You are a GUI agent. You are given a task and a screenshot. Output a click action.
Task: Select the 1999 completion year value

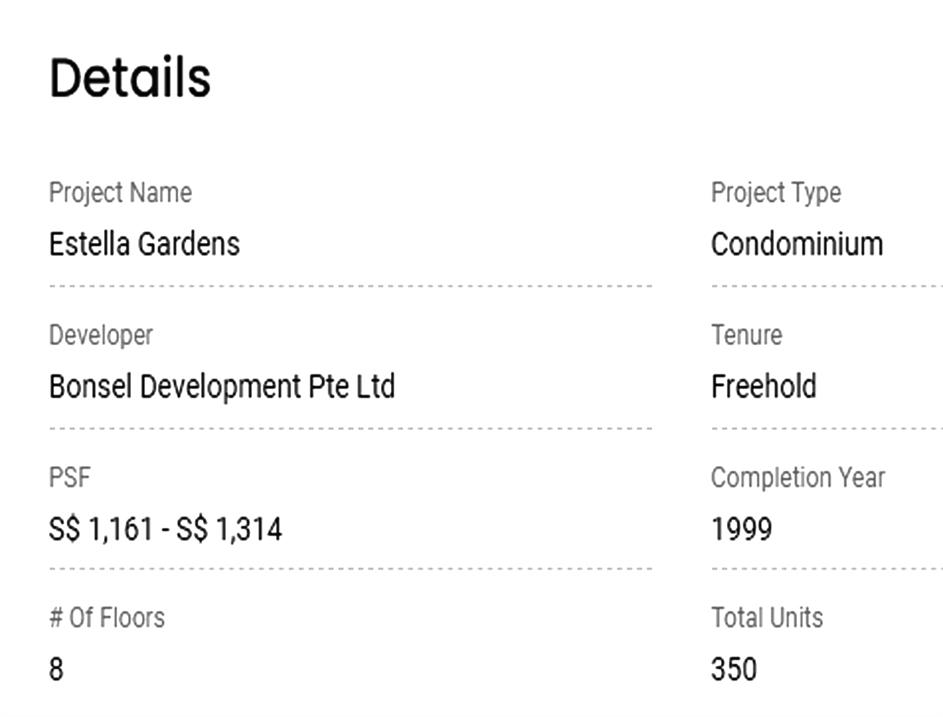741,529
